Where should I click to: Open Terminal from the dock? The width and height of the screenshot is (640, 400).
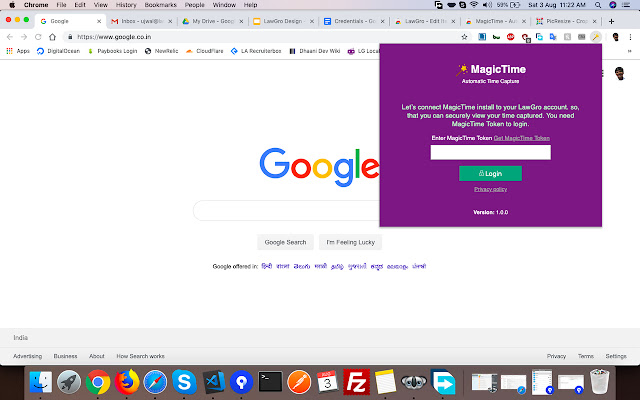tap(270, 382)
